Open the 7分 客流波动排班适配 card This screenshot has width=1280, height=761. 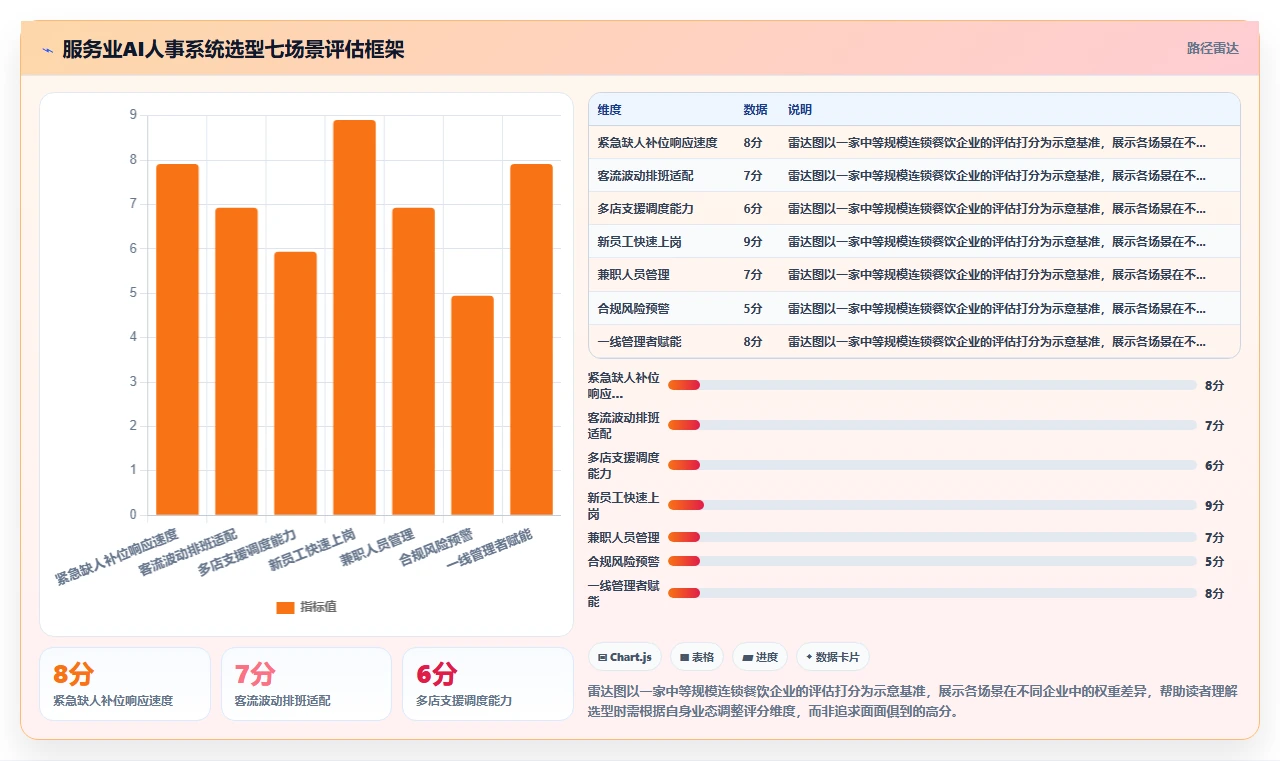tap(306, 684)
